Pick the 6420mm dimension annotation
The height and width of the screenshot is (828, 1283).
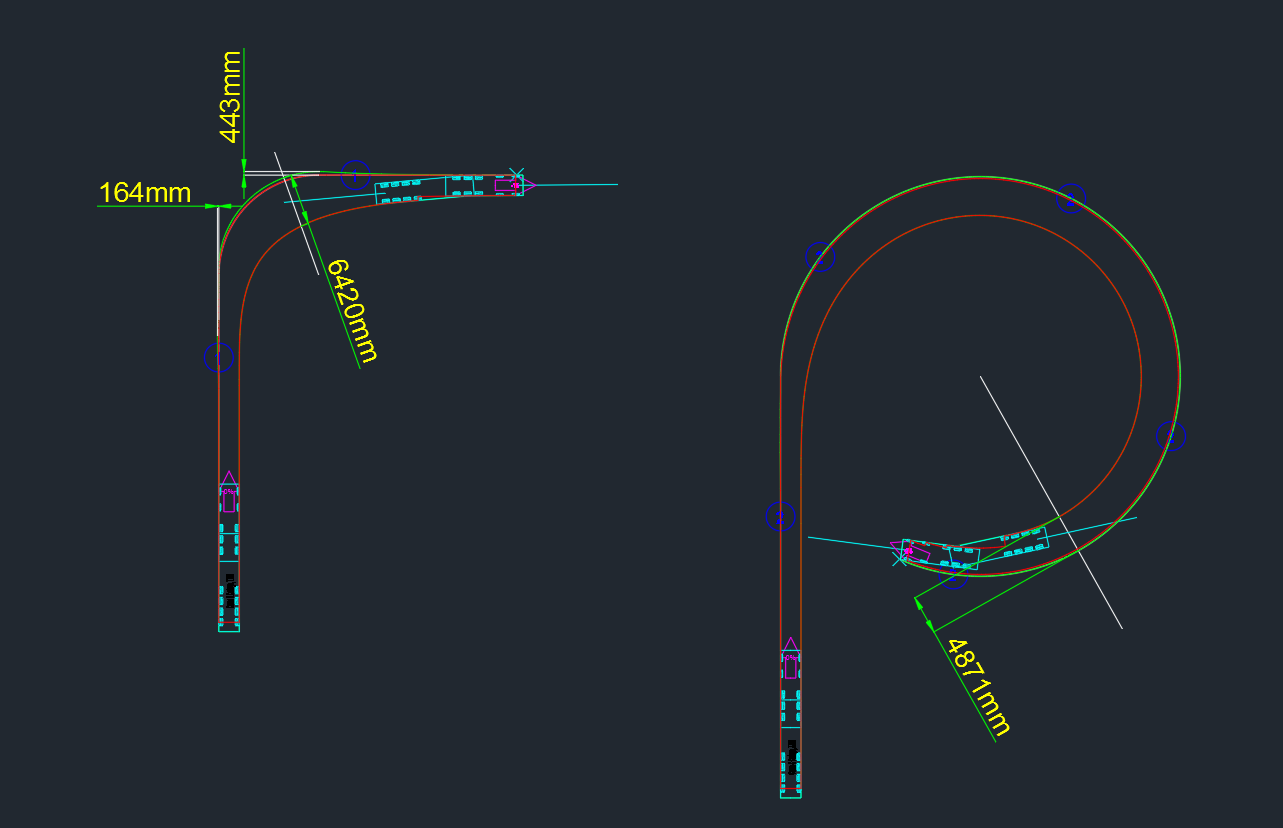click(x=353, y=310)
